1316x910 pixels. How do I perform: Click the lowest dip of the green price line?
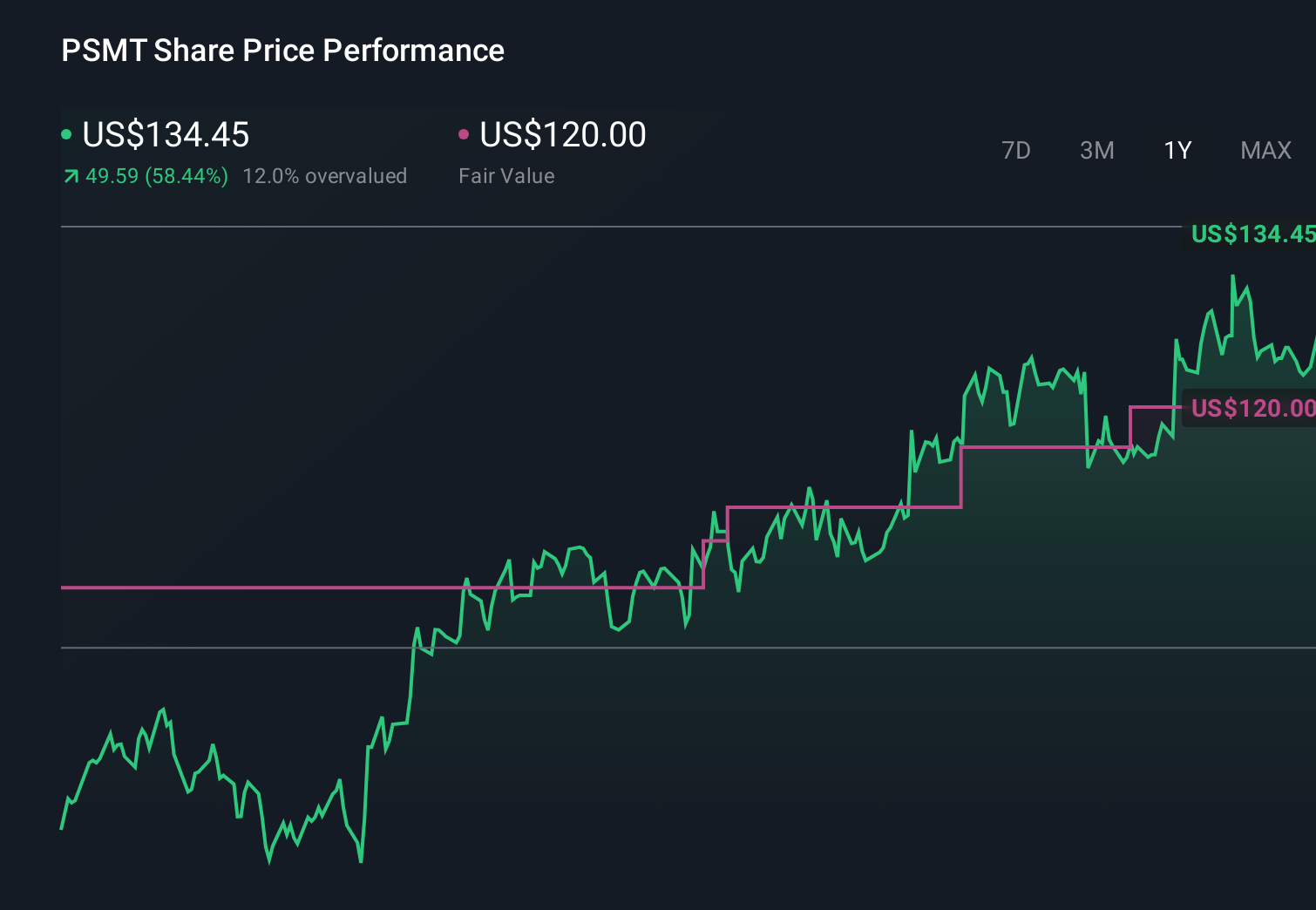point(360,863)
